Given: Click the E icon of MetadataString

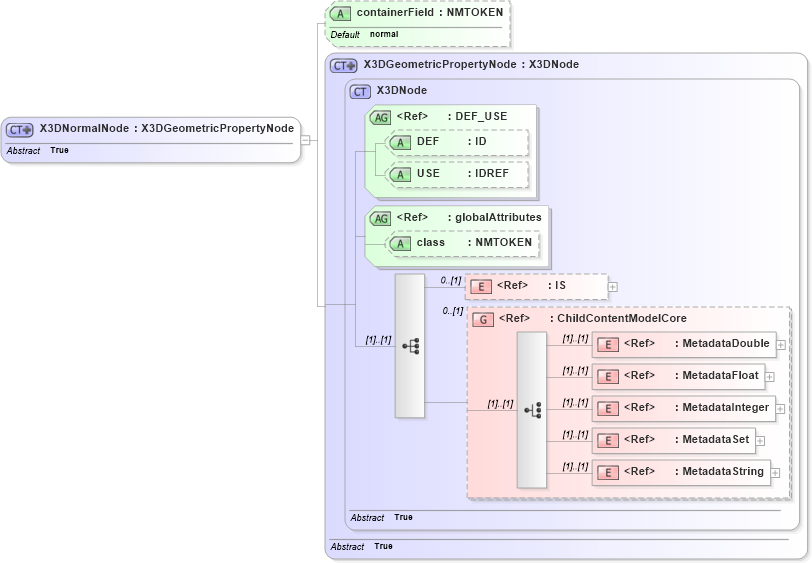Looking at the screenshot, I should point(607,472).
